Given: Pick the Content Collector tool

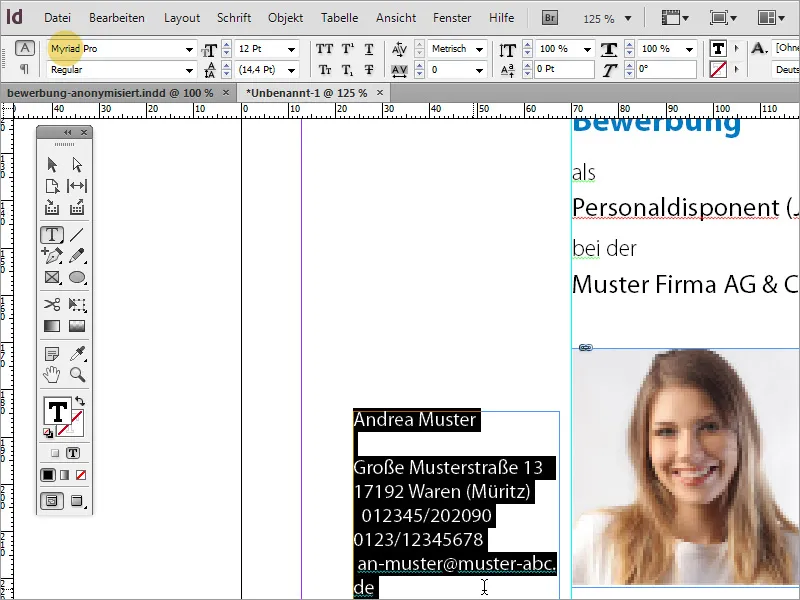Looking at the screenshot, I should (x=52, y=208).
